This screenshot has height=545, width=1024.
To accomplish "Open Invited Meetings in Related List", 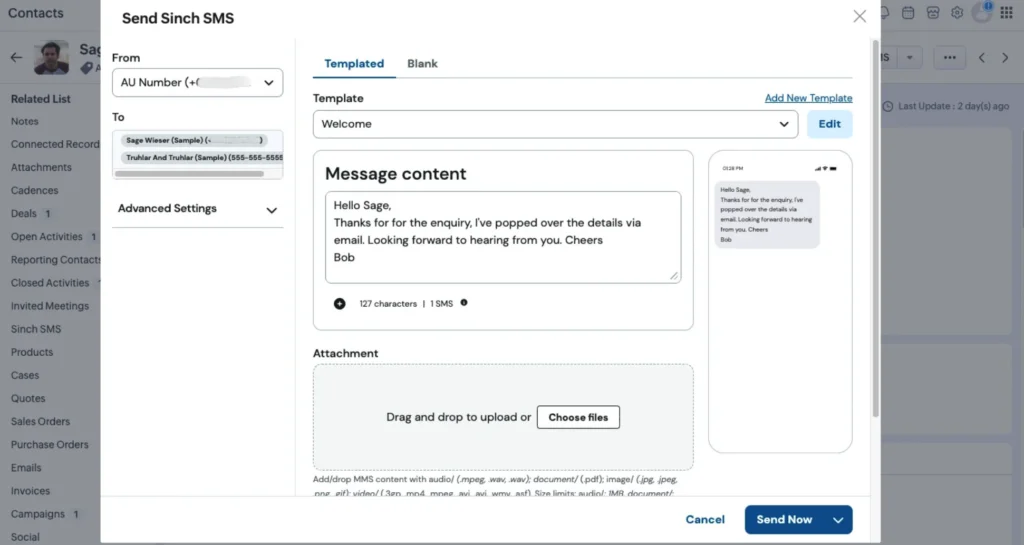I will [x=50, y=306].
